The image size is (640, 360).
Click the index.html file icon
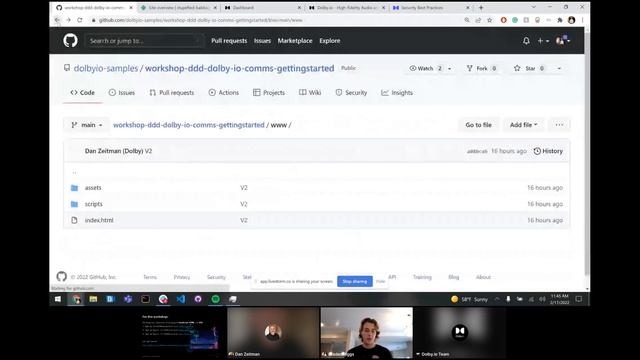point(74,220)
